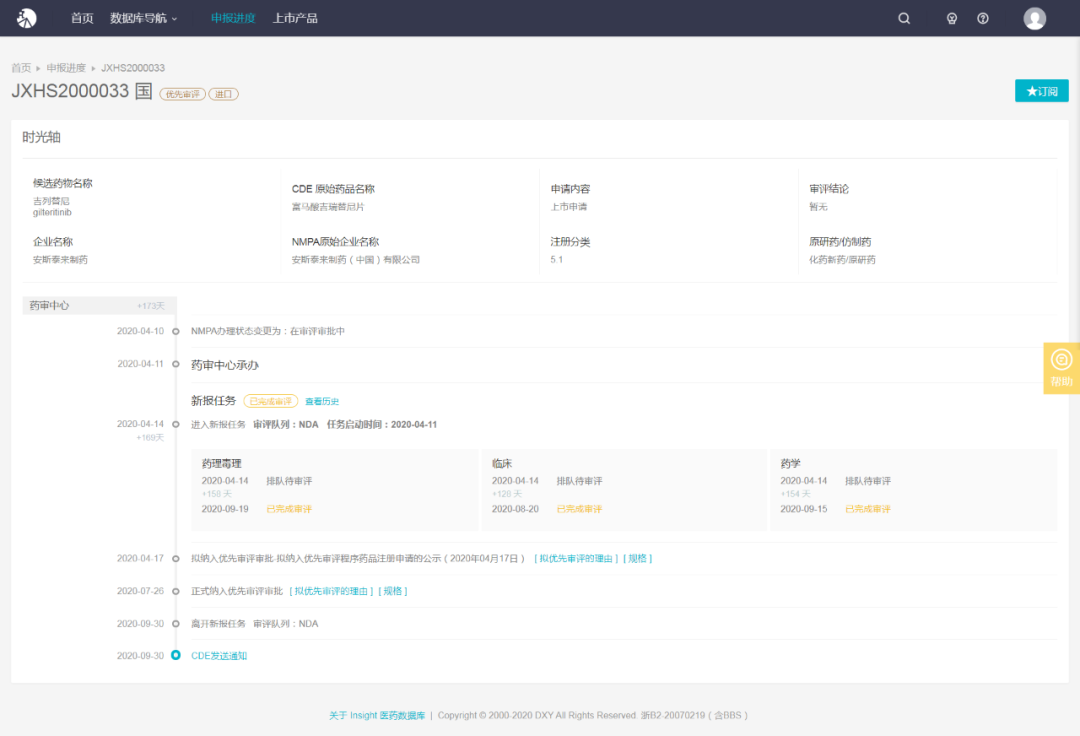Click the blue timeline dot for CDE发送通知
Image resolution: width=1080 pixels, height=736 pixels.
click(x=176, y=655)
